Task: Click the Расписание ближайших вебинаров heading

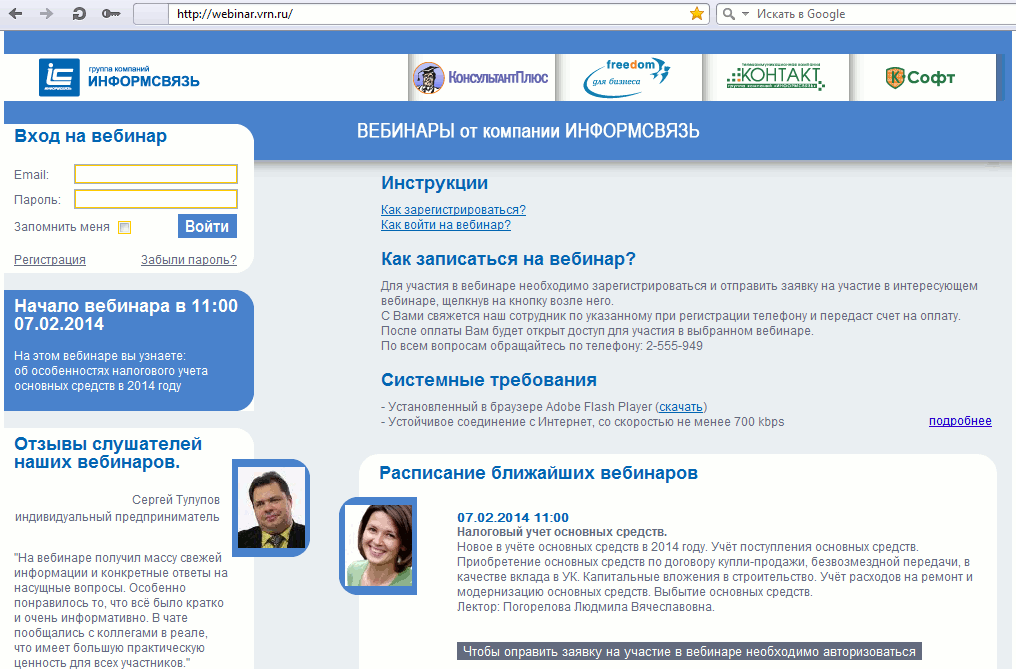Action: [x=538, y=473]
